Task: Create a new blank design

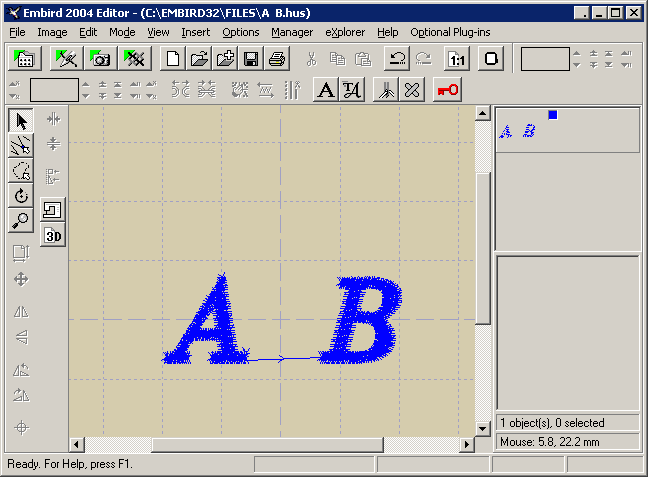Action: pos(173,59)
